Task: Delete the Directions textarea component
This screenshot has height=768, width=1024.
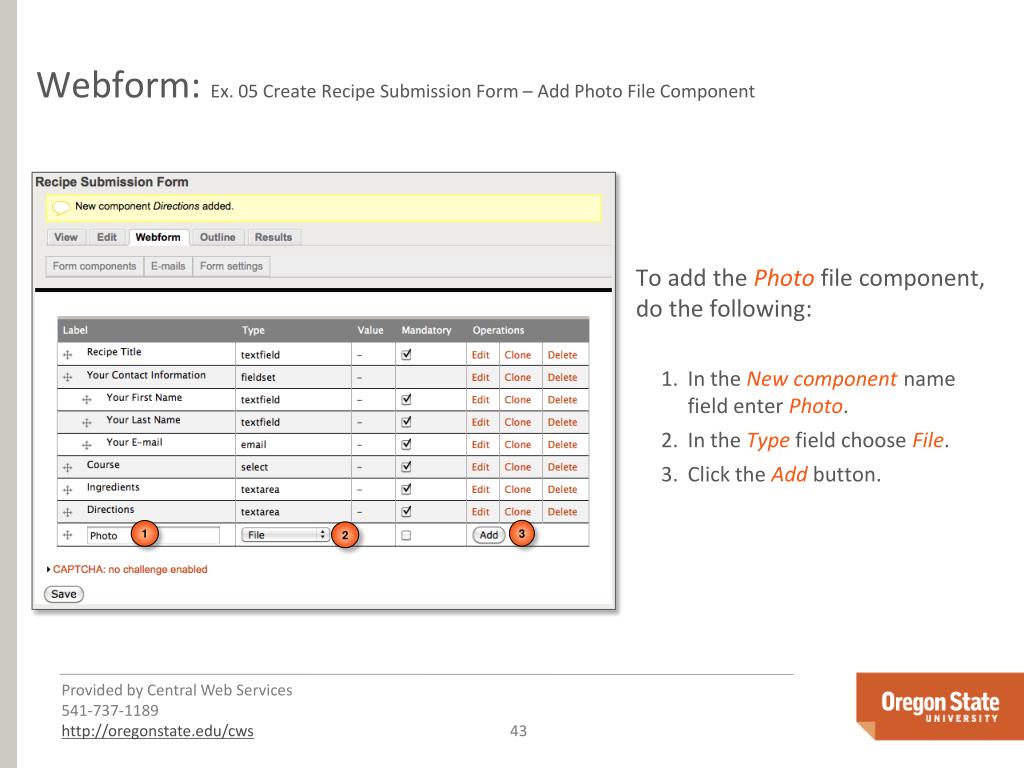Action: [x=562, y=511]
